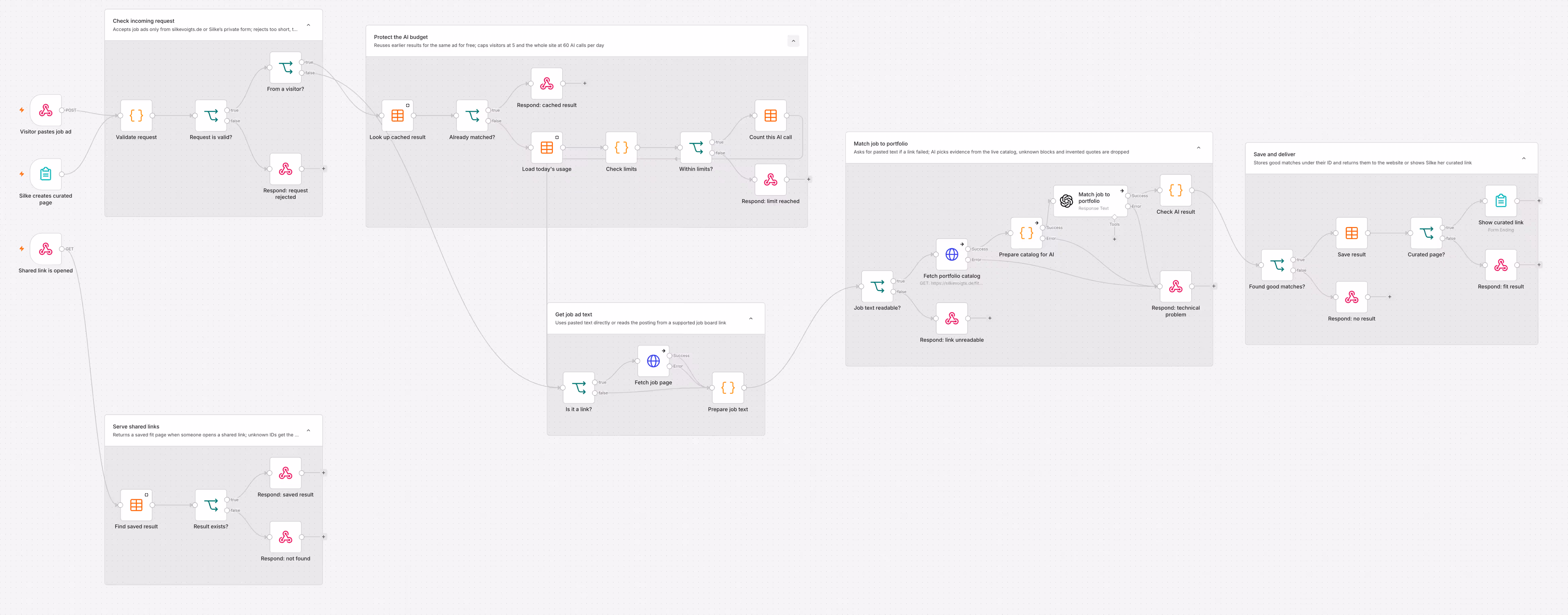This screenshot has height=615, width=1568.
Task: Select the 'Fetch job page' HTTP node
Action: point(653,361)
